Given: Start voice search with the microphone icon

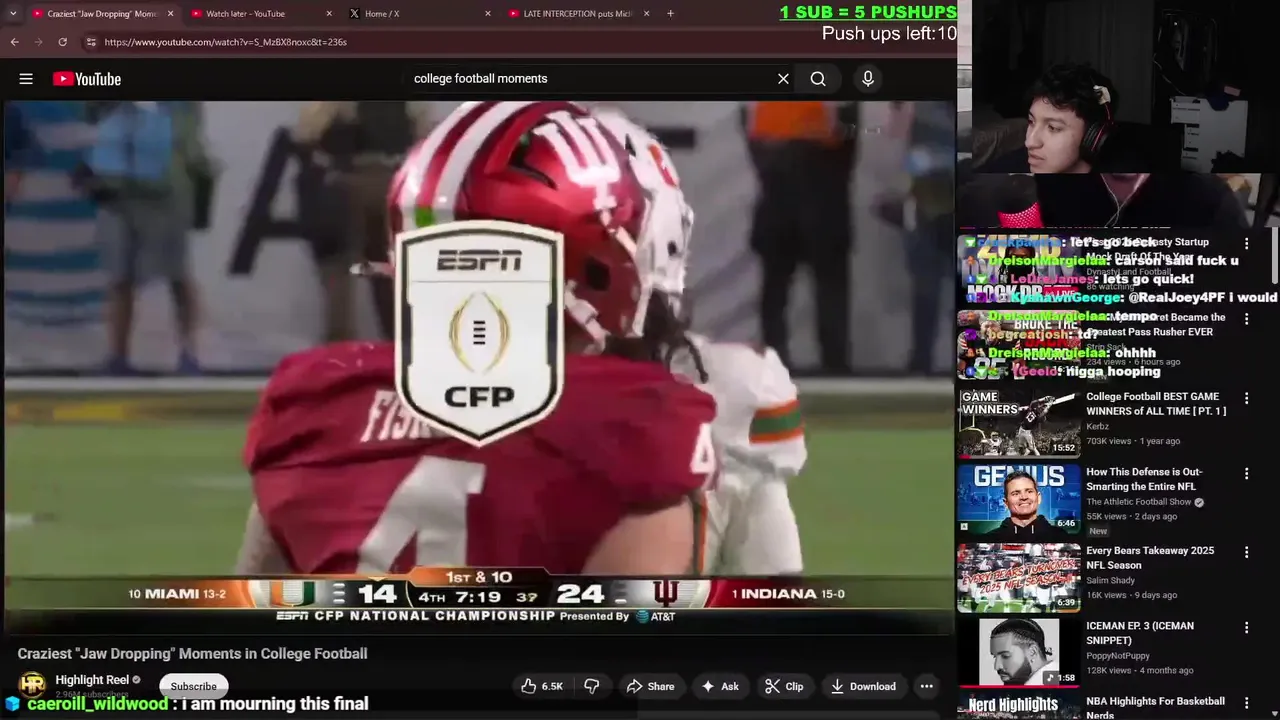Looking at the screenshot, I should [868, 79].
